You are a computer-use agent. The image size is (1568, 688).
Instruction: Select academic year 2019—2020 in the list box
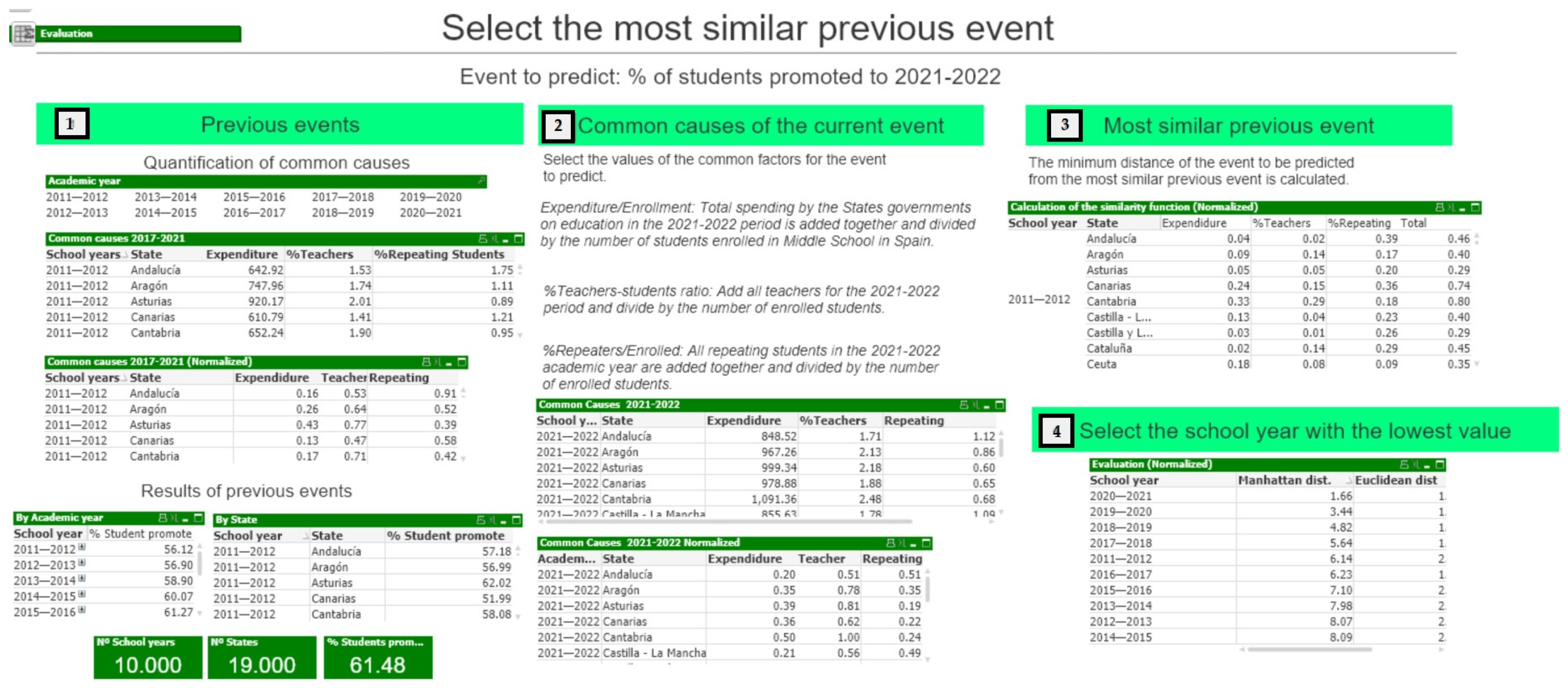click(x=430, y=197)
